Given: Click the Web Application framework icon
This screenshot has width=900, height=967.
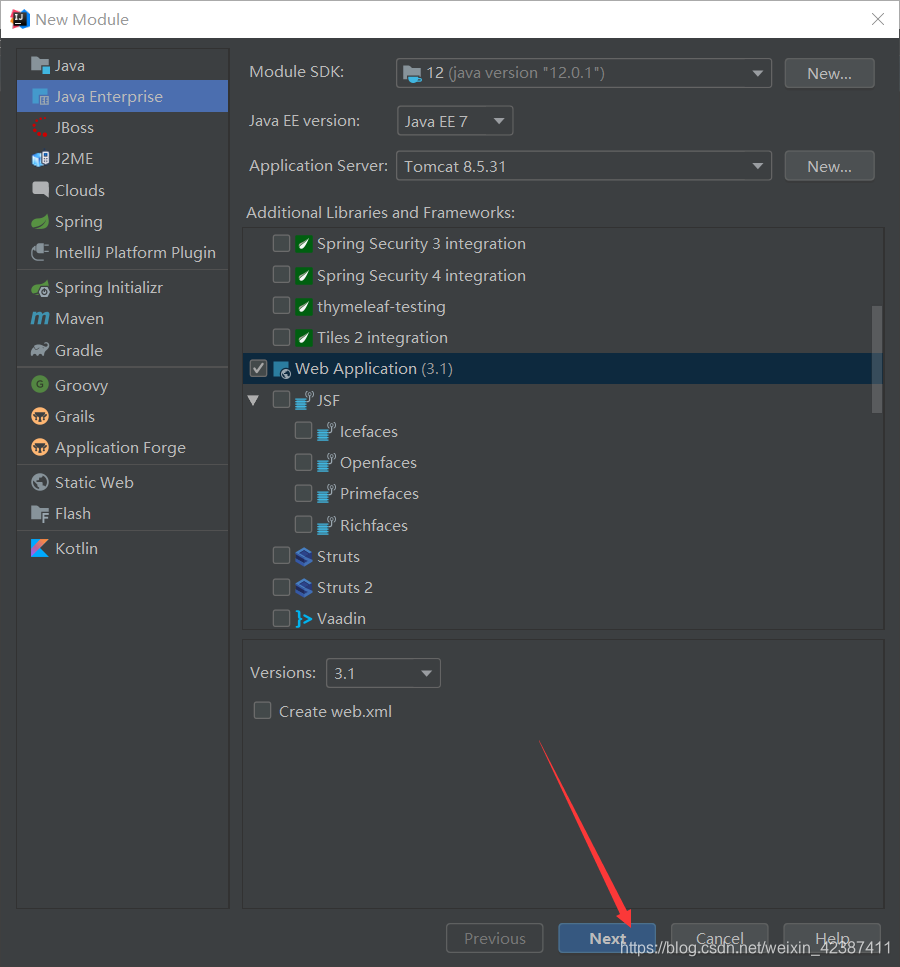Looking at the screenshot, I should point(282,369).
